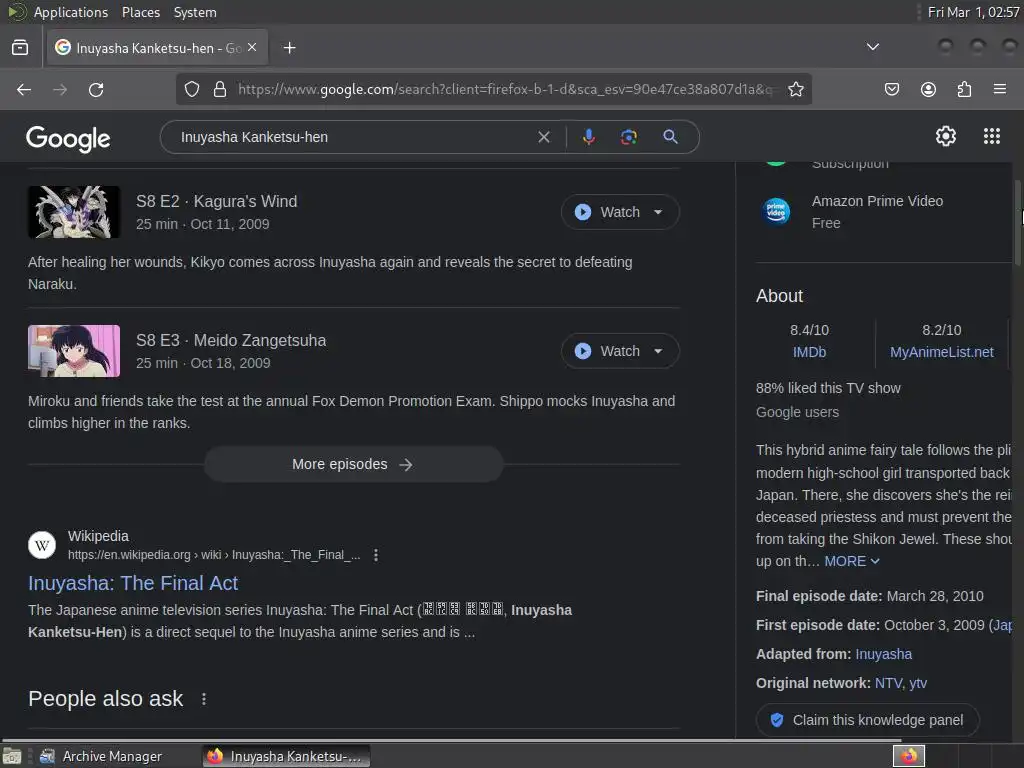Open the Firefox account icon
Viewport: 1024px width, 768px height.
tap(928, 89)
